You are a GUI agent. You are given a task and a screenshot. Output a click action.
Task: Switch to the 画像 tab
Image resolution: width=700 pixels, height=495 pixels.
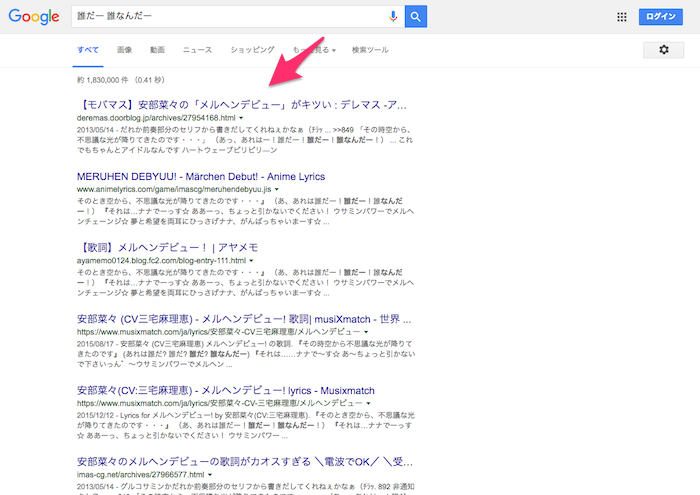click(x=124, y=49)
